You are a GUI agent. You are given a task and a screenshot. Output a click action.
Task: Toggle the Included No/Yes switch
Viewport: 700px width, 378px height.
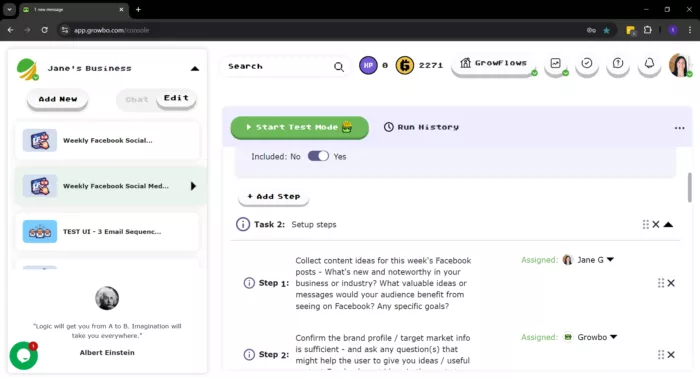pos(318,156)
